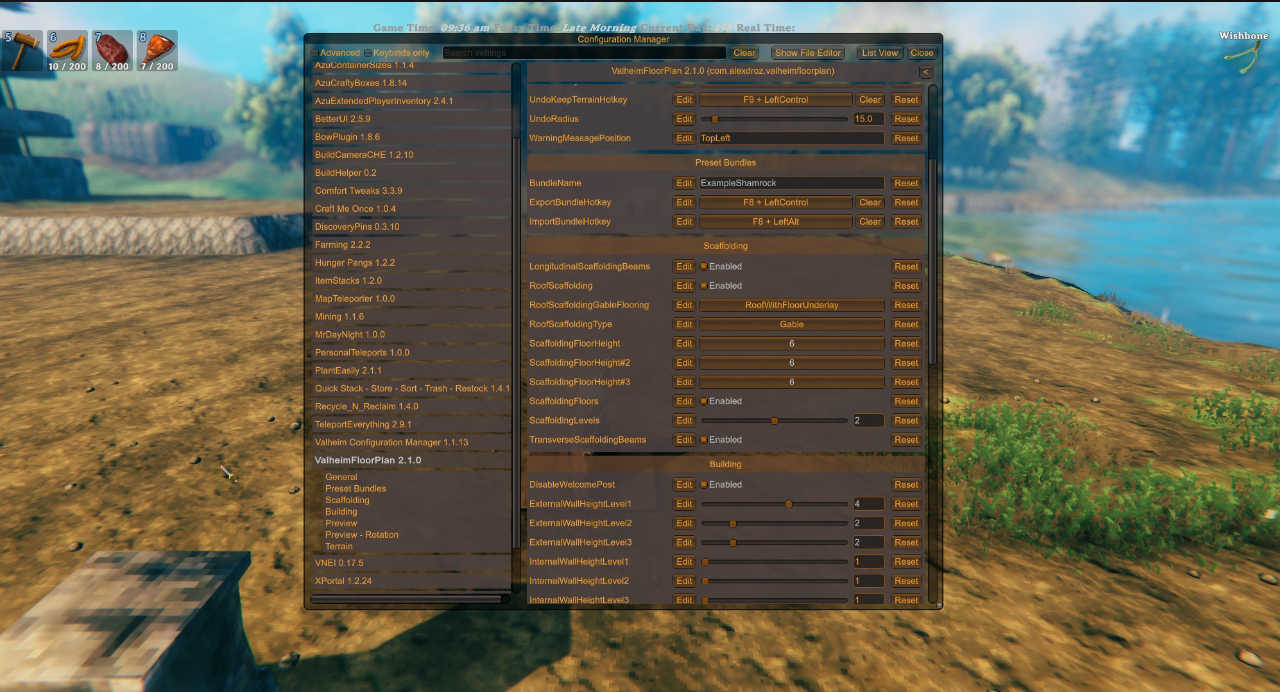Open the ScaffoldingFloorHeight#3 value dropdown

[791, 382]
